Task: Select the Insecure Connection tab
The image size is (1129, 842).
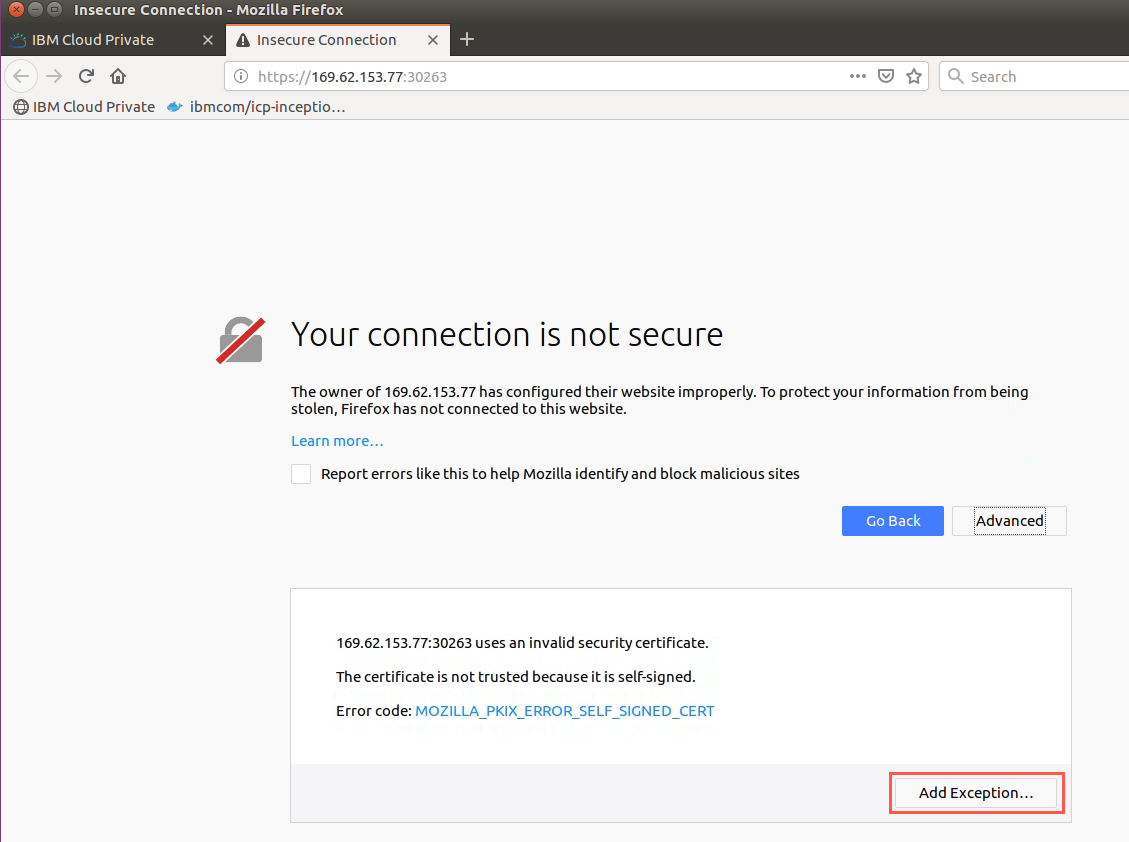Action: tap(338, 40)
